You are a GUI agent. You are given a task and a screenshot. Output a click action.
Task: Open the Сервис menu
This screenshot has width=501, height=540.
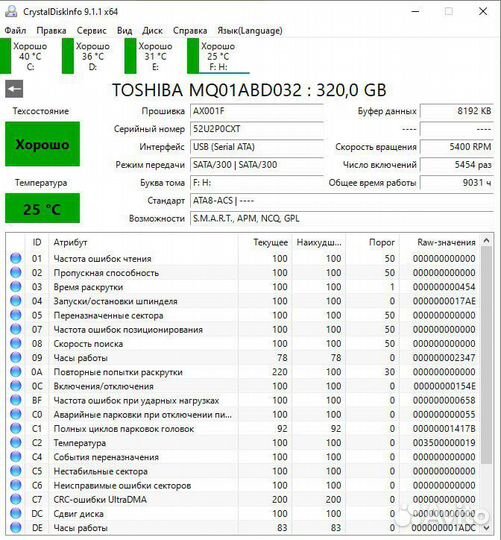pos(92,31)
